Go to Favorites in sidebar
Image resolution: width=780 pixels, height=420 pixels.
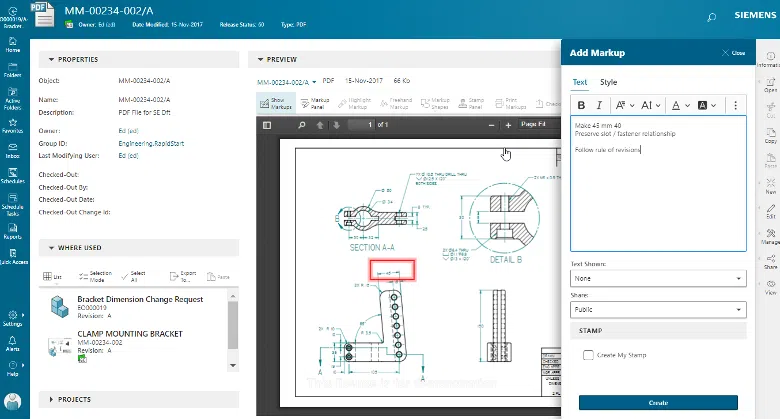[x=12, y=126]
